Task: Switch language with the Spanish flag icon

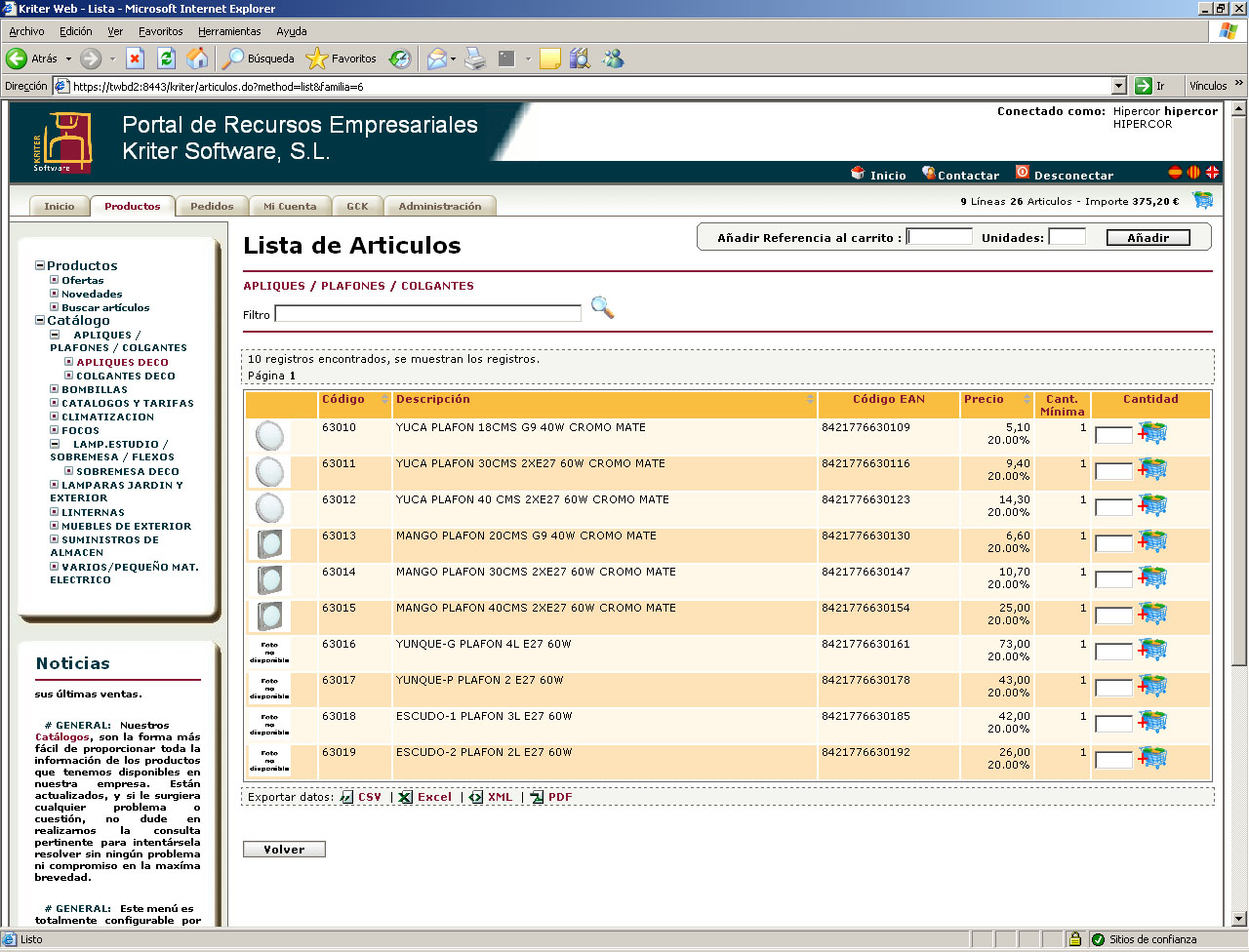Action: pyautogui.click(x=1176, y=172)
